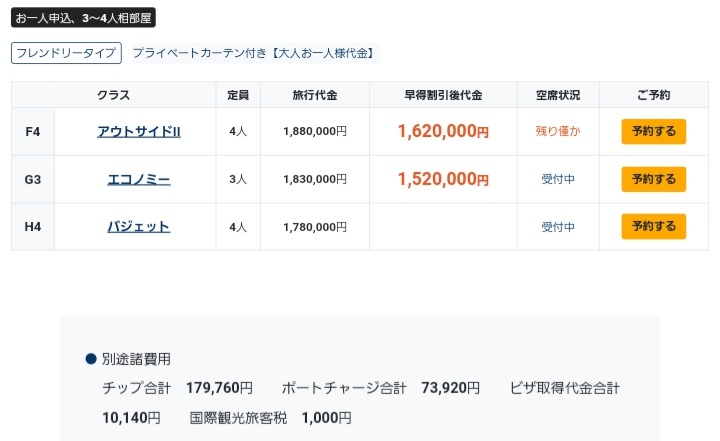720x441 pixels.
Task: Click the チップ合計 label
Action: [136, 388]
